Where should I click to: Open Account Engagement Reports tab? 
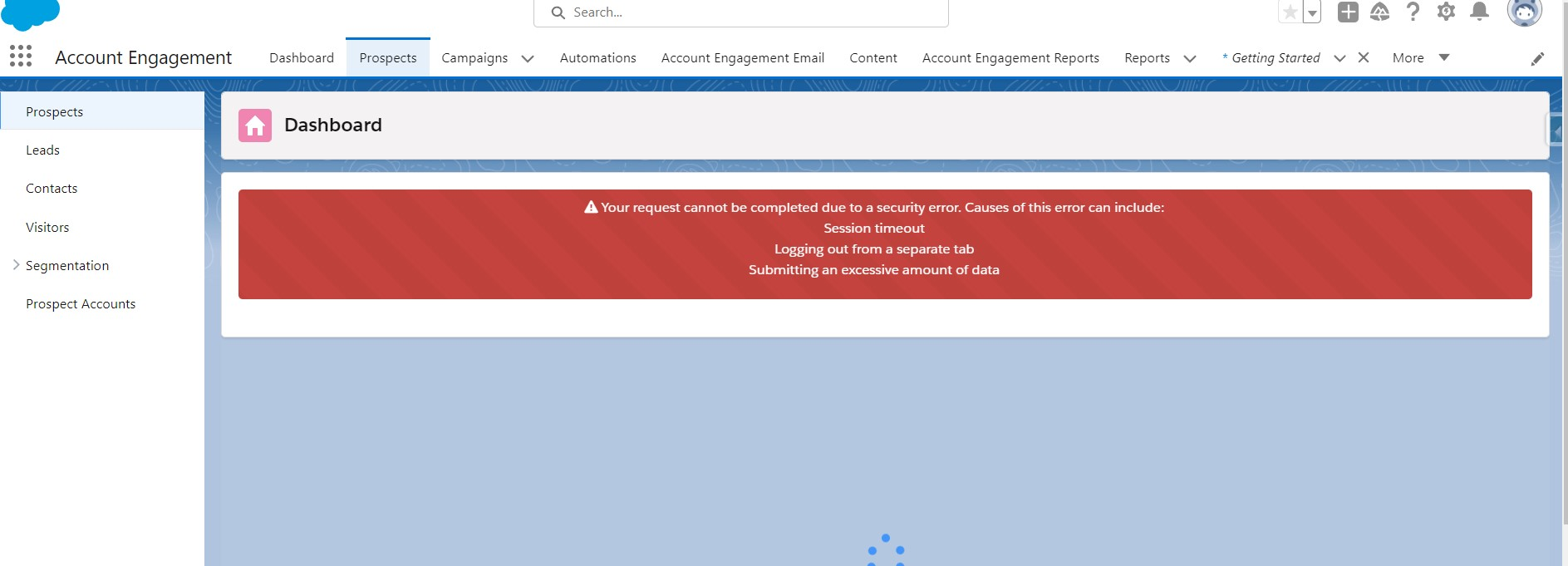pyautogui.click(x=1010, y=58)
